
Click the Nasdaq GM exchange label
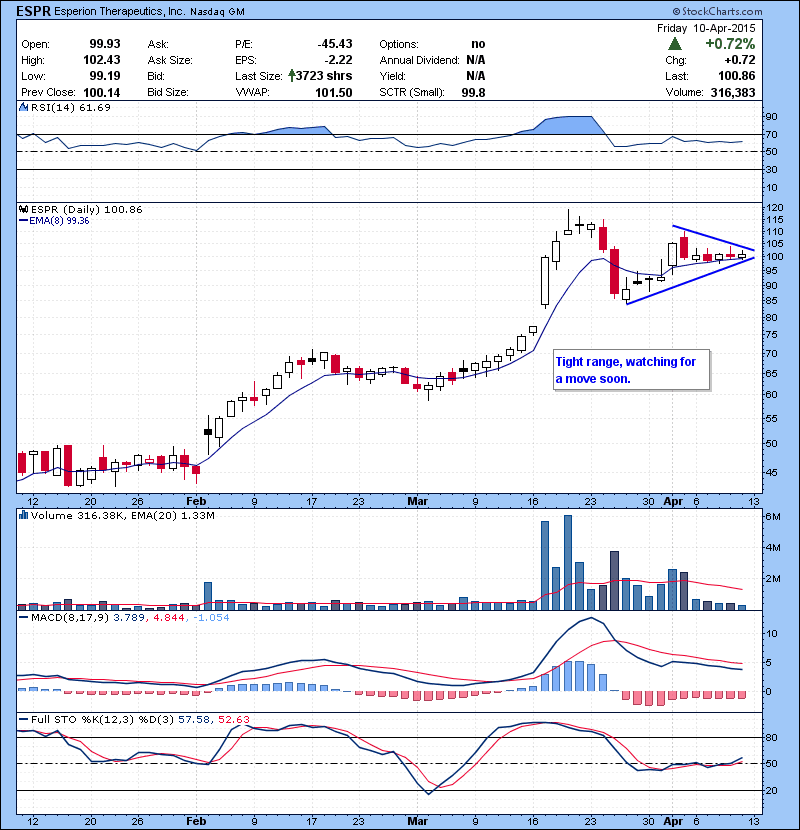218,12
